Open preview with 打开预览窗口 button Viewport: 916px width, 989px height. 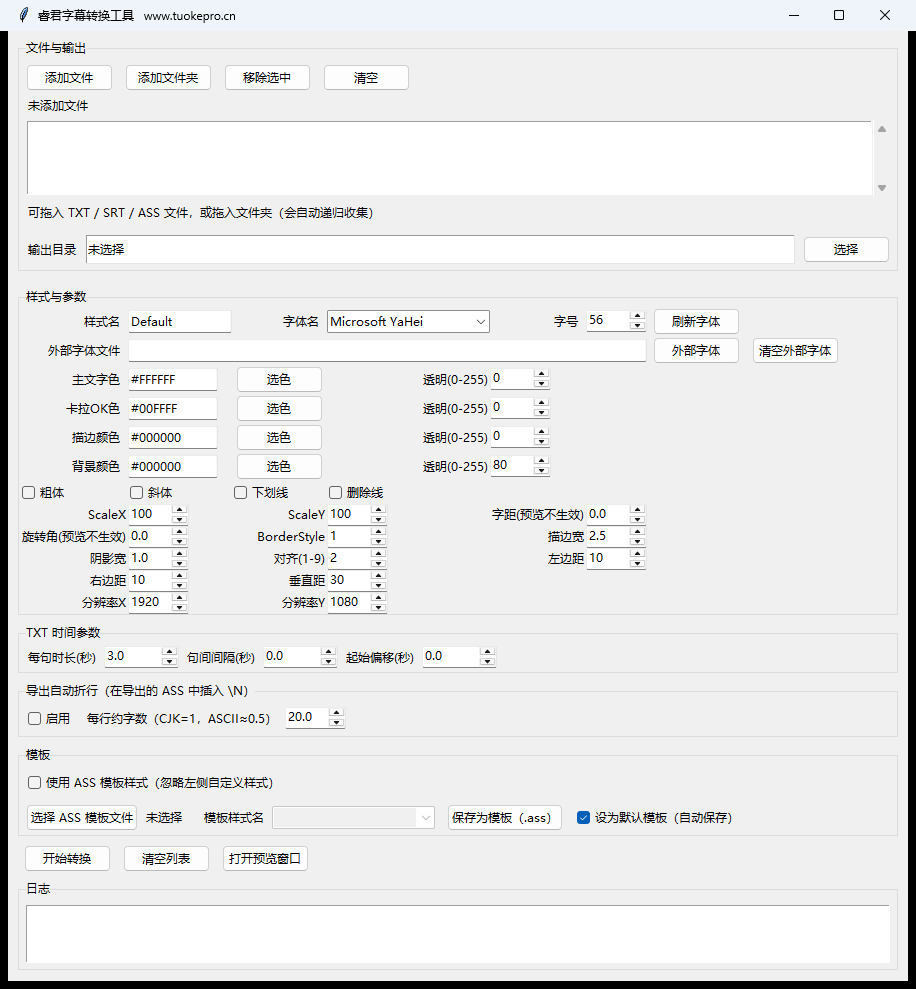(265, 858)
